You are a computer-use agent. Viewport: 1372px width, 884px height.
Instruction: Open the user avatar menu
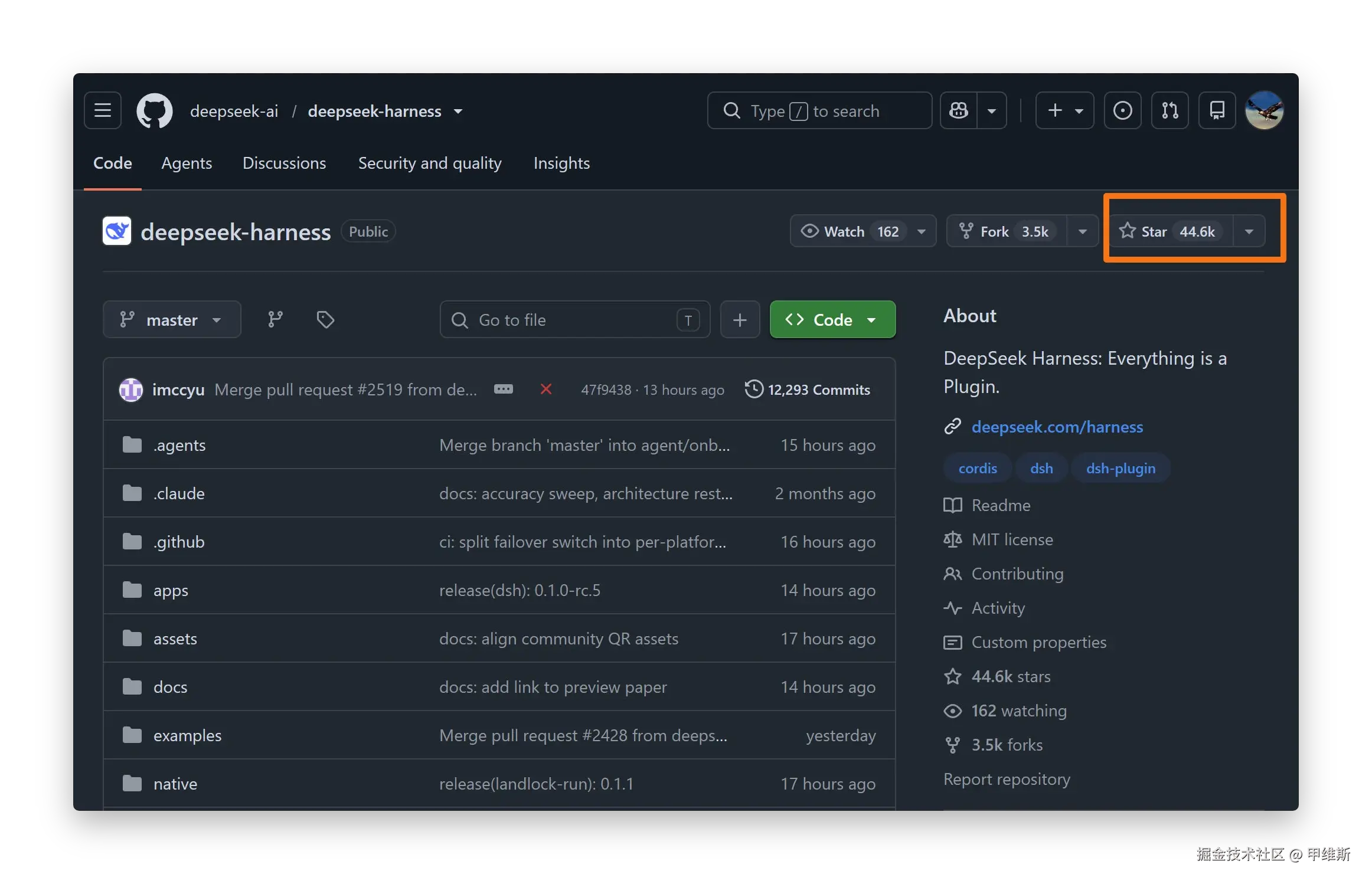pyautogui.click(x=1264, y=110)
